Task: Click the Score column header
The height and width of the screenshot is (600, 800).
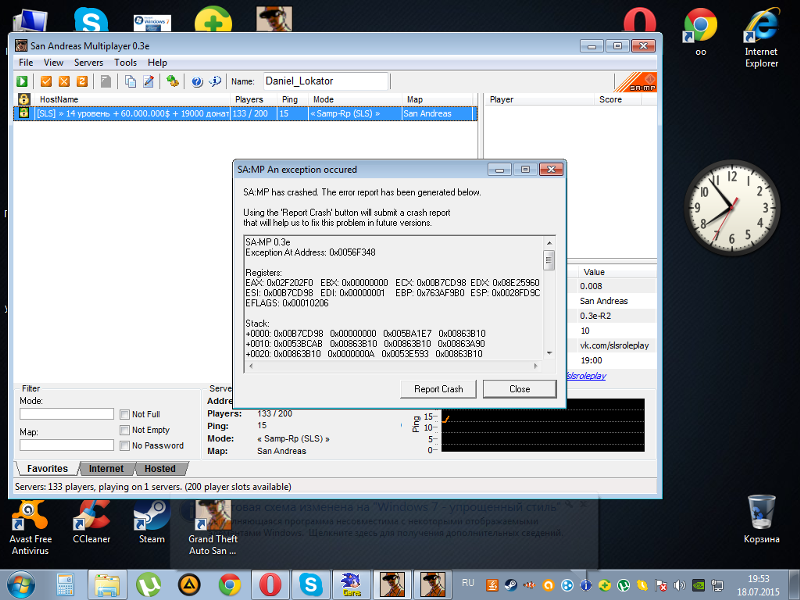Action: pos(617,99)
